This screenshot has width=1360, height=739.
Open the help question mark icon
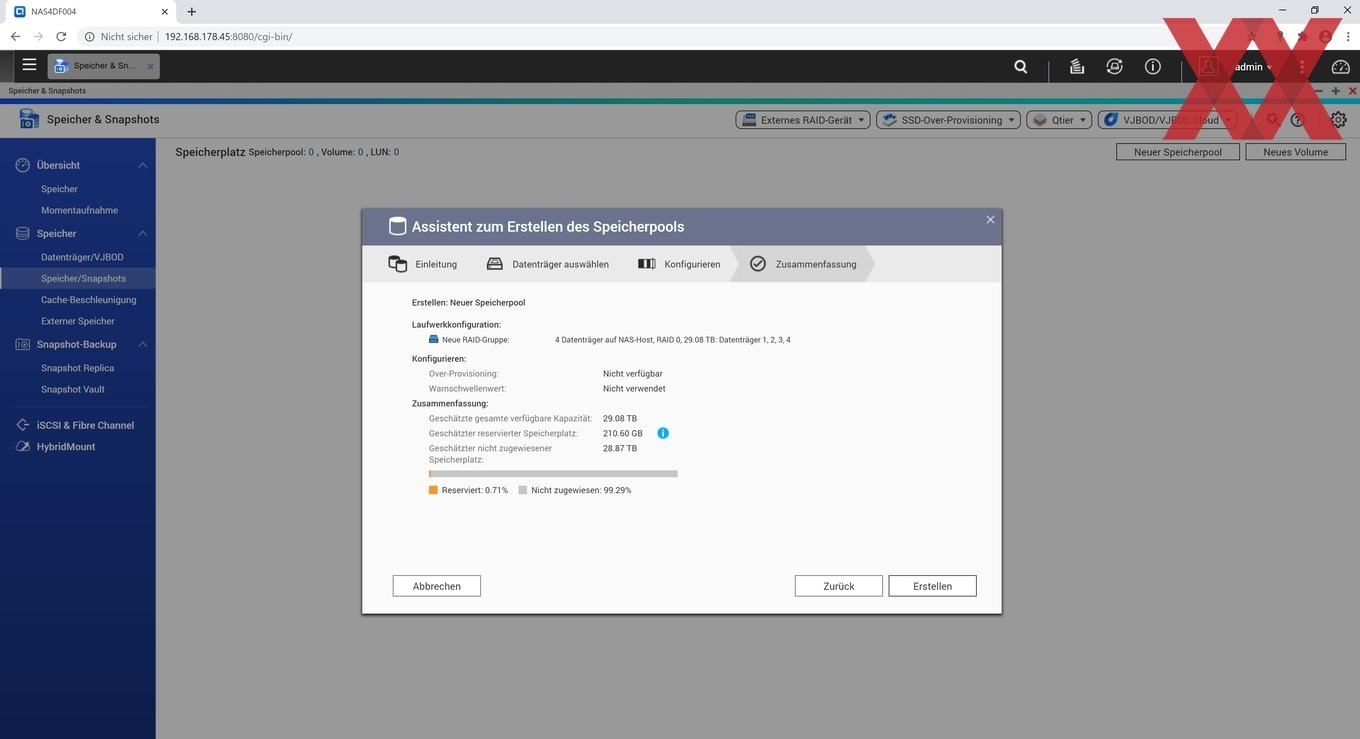1298,120
